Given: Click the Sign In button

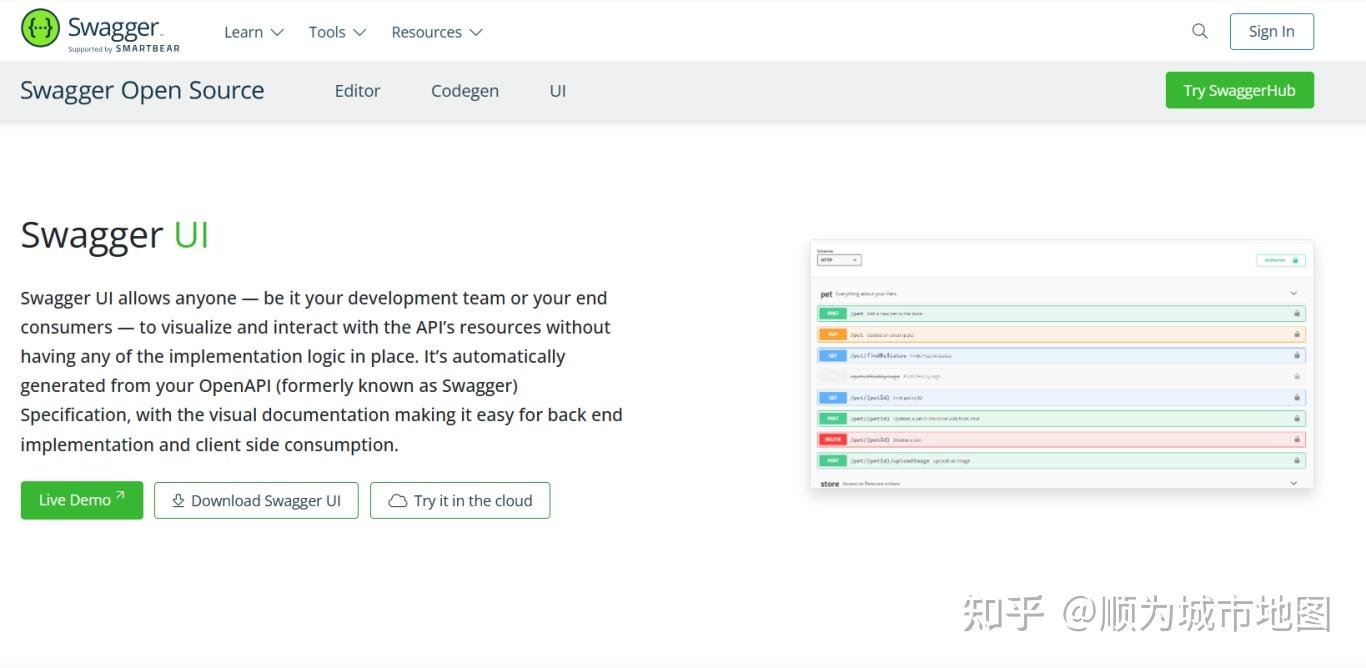Looking at the screenshot, I should click(x=1271, y=31).
